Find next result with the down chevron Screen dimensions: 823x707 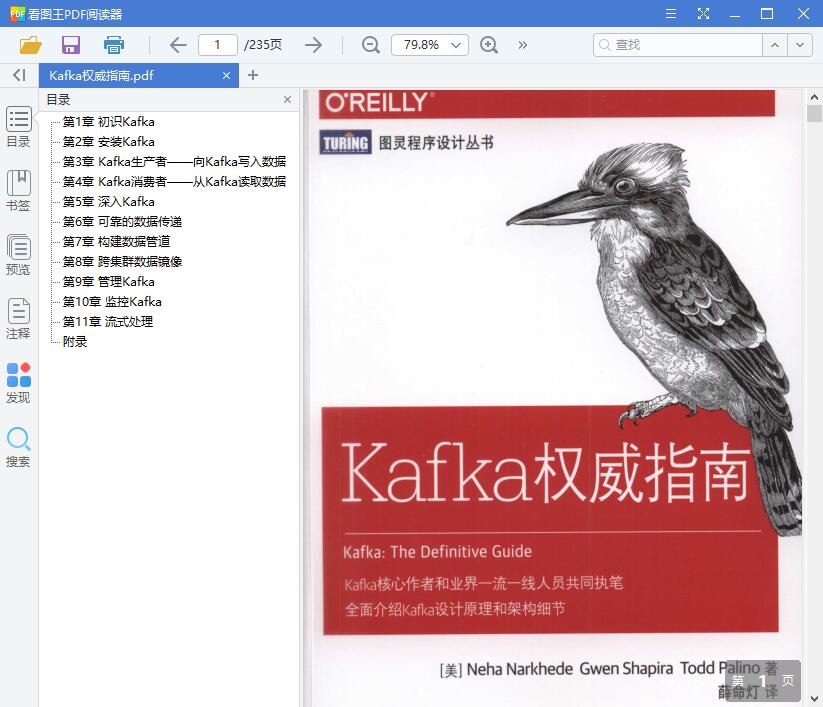[799, 45]
